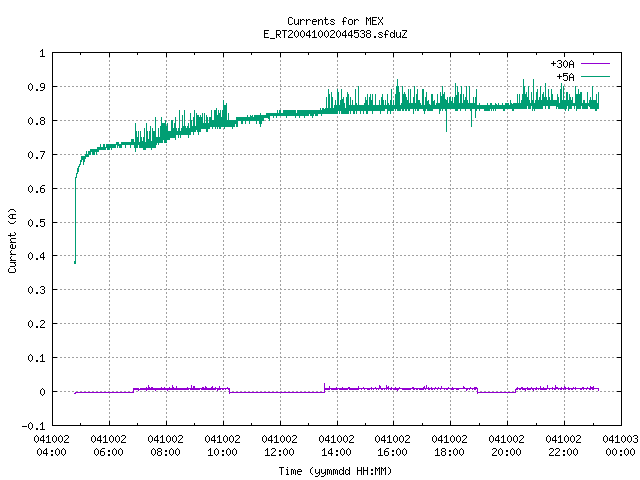
Task: Click y-axis tick value 0.5
Action: 36,223
